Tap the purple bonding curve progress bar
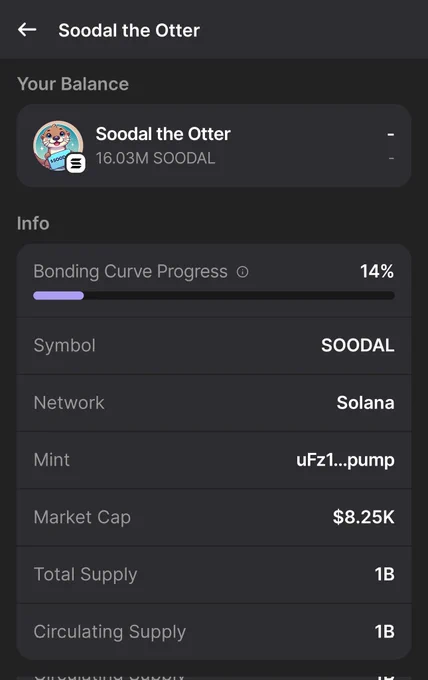Image resolution: width=428 pixels, height=680 pixels. click(58, 296)
